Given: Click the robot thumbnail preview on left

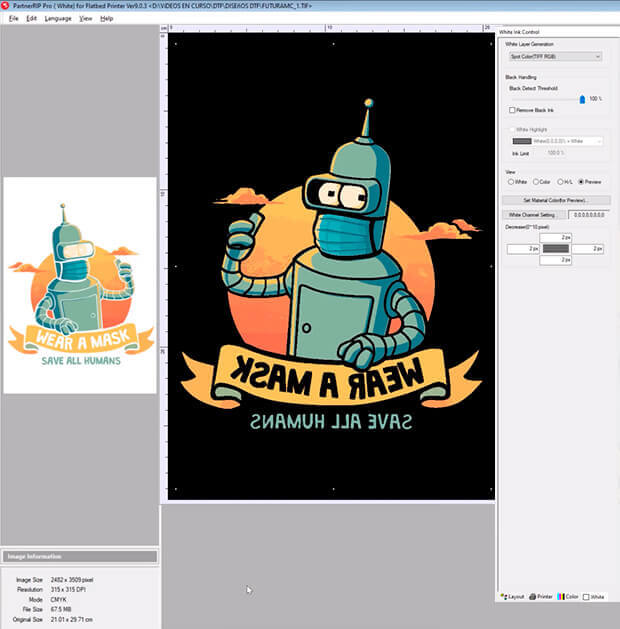Looking at the screenshot, I should [x=80, y=285].
